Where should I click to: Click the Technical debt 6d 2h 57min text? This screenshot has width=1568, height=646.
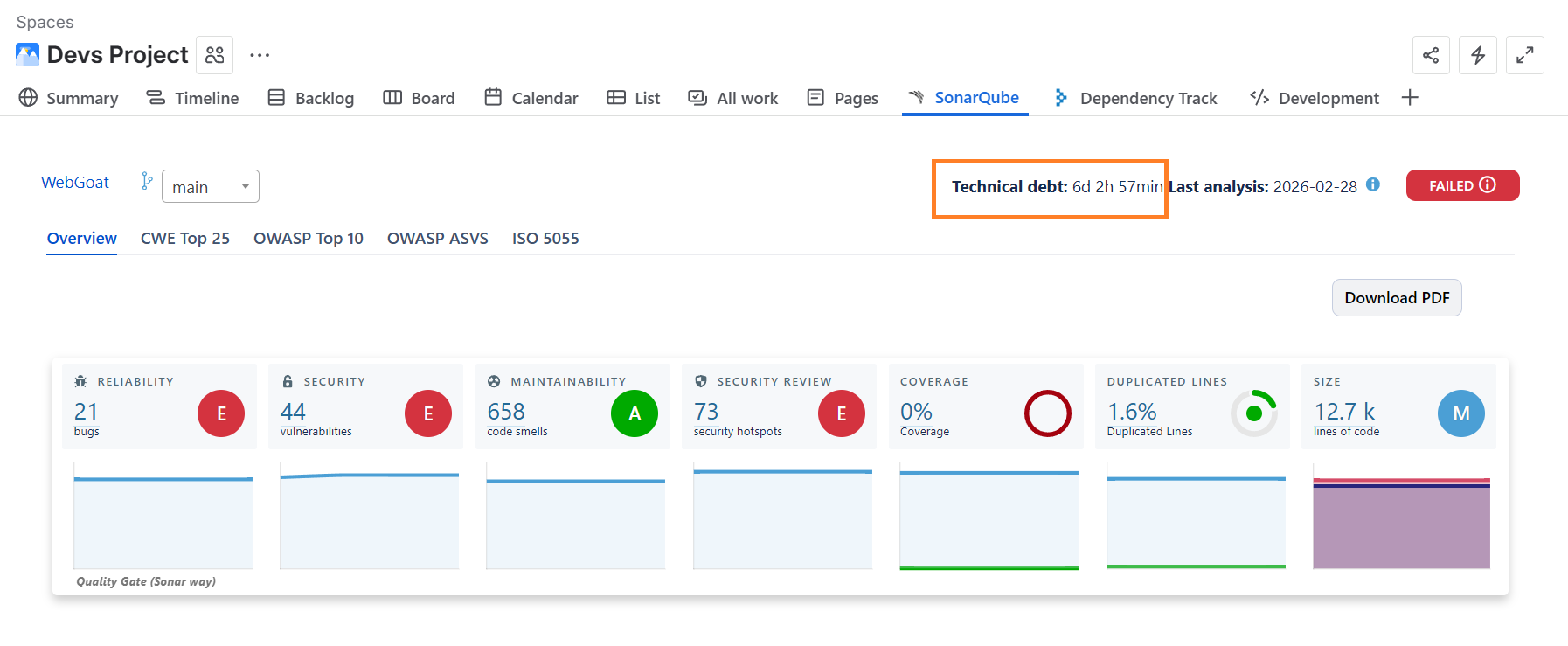pos(1058,186)
